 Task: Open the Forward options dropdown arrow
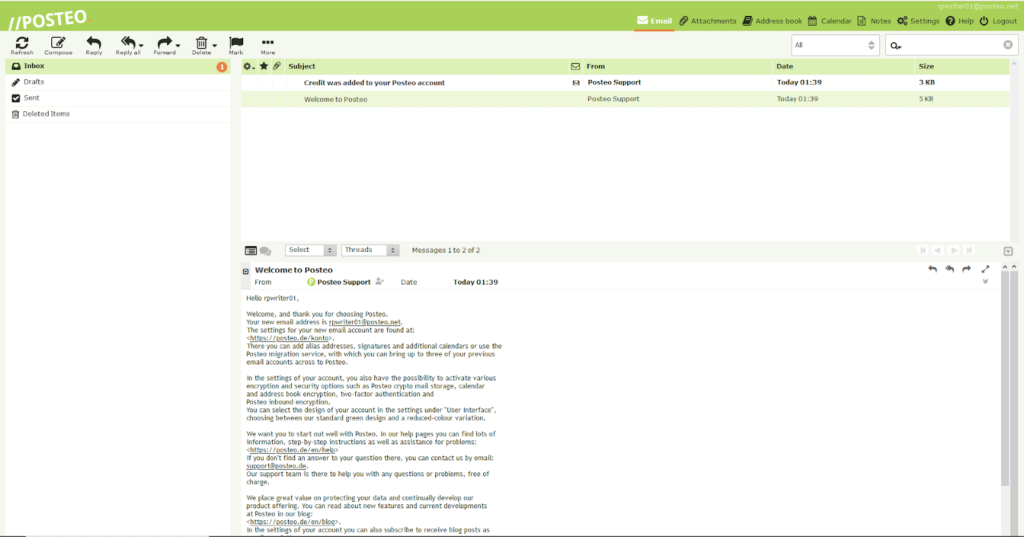(x=178, y=45)
